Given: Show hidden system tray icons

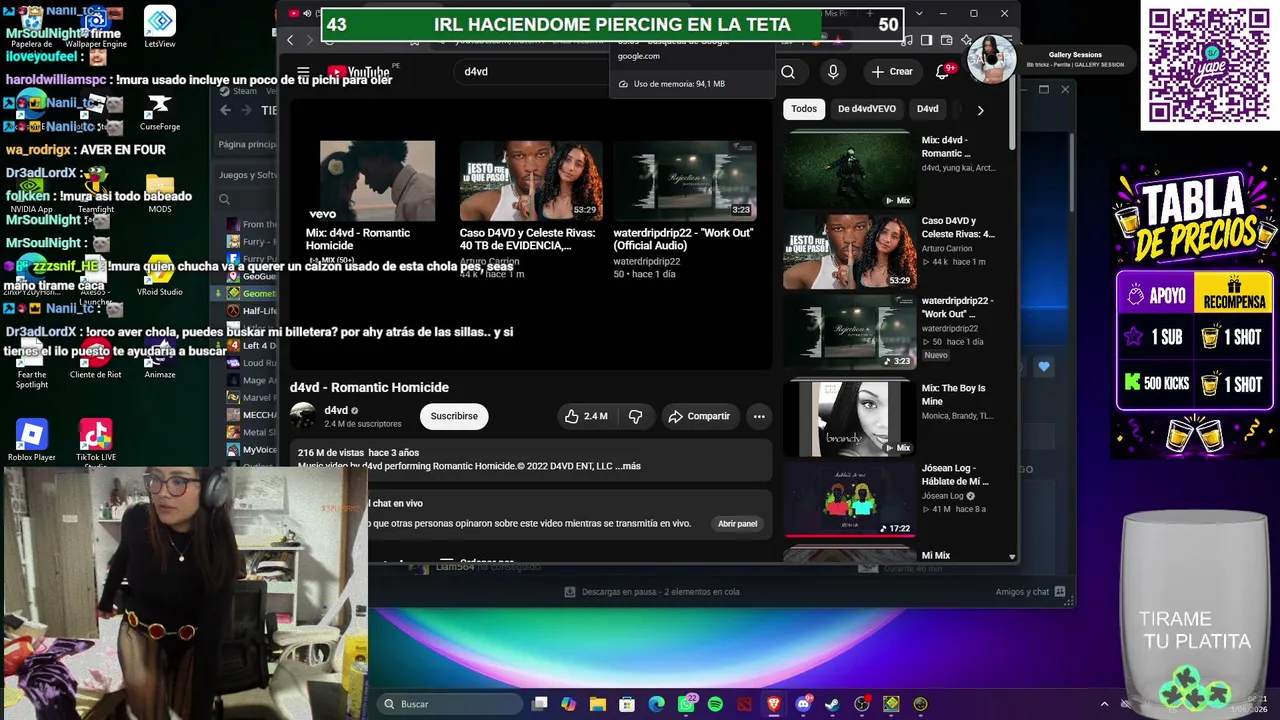Looking at the screenshot, I should point(1104,704).
